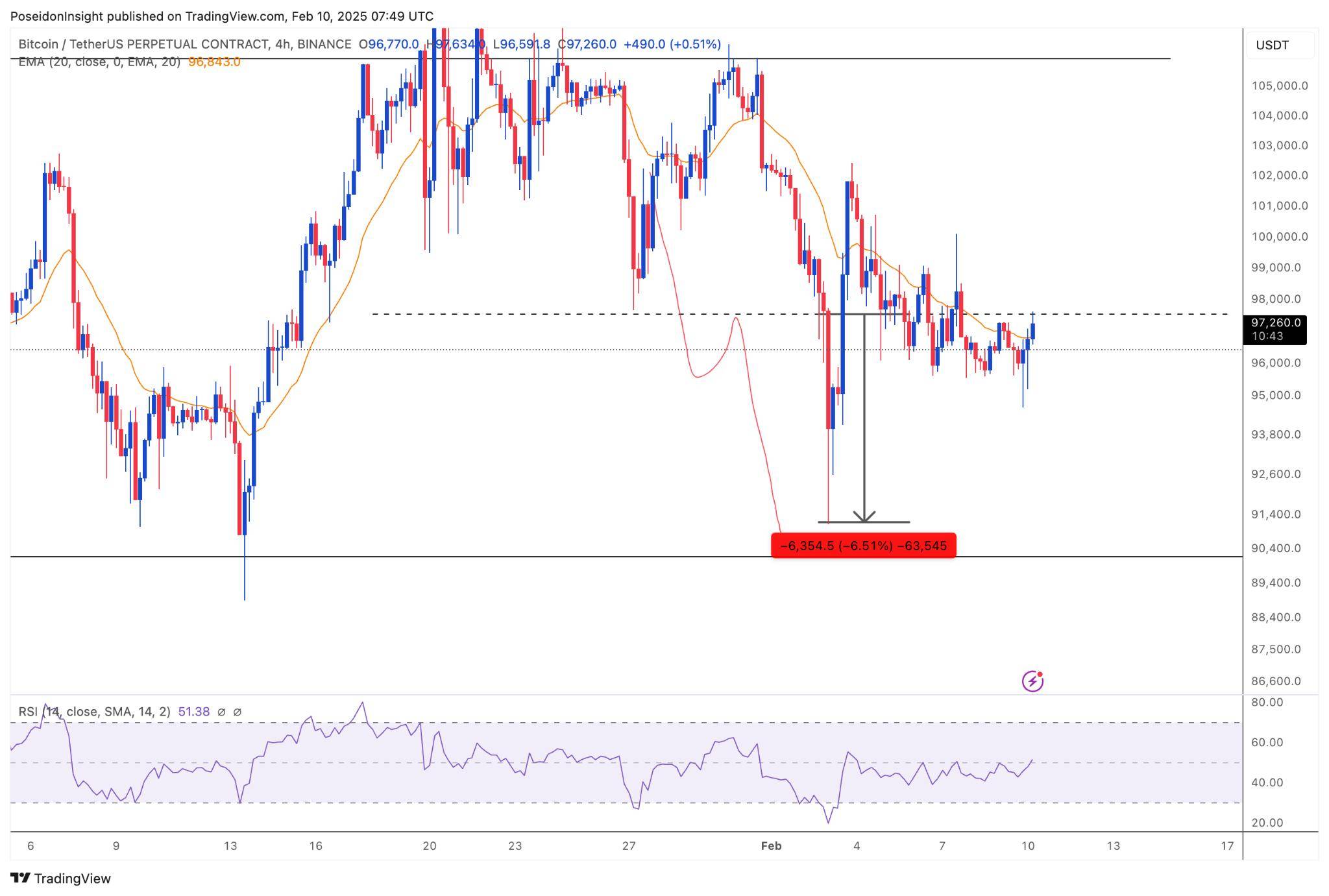Click the 98,000.0 price axis label
Screen dimensions: 1329x896
(1276, 299)
